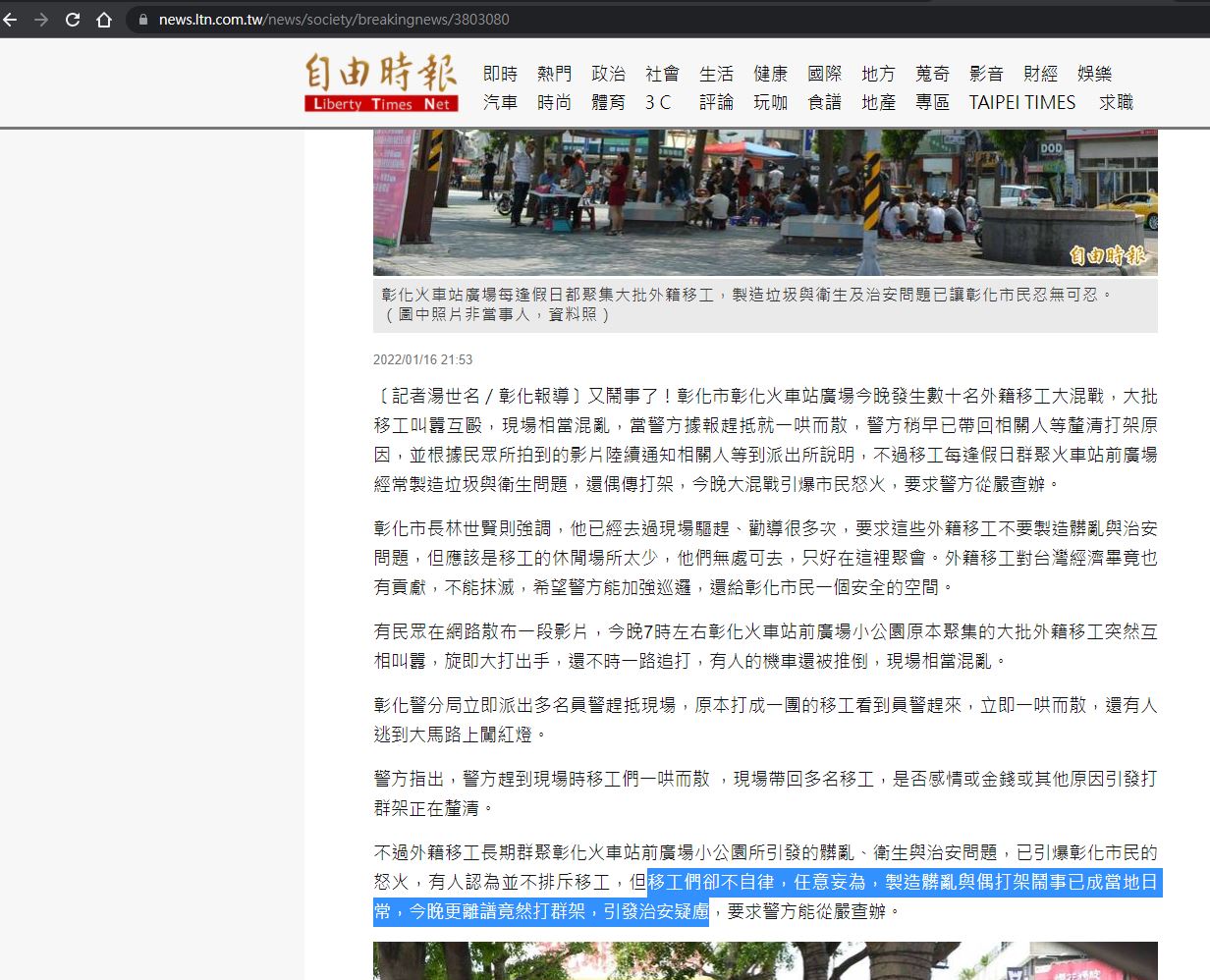Open the 即時 news section
Screen dimensions: 1210x980
tap(500, 74)
